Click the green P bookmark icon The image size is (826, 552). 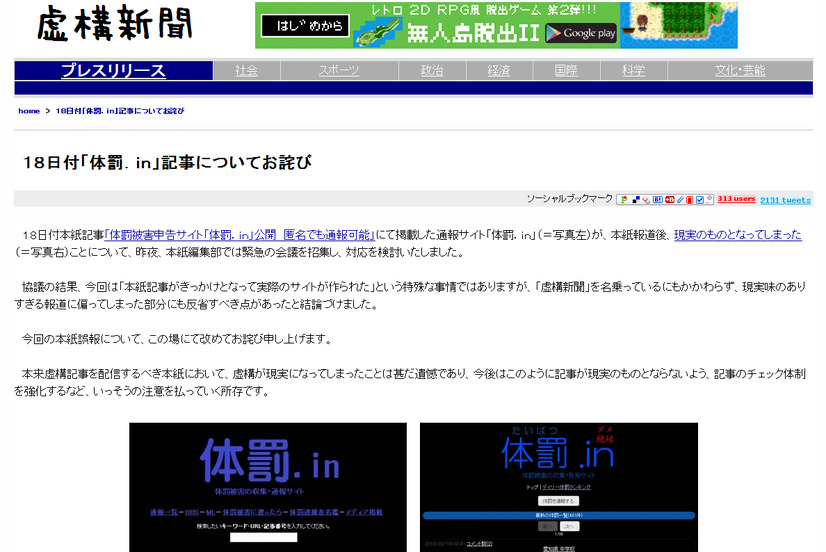624,200
